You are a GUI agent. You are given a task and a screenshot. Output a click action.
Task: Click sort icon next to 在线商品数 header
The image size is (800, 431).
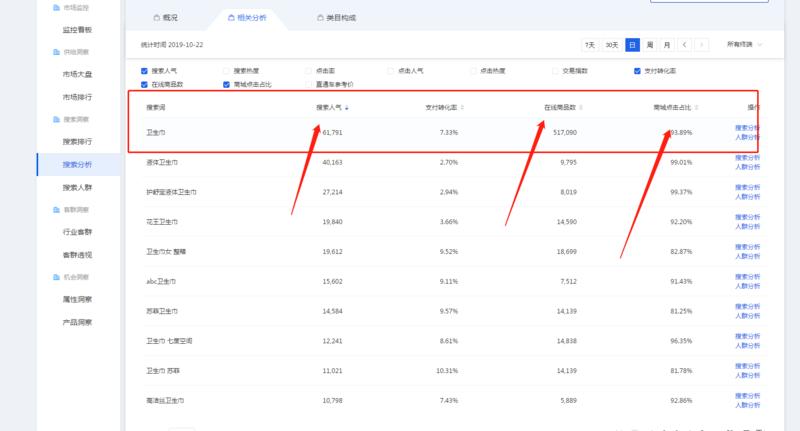pyautogui.click(x=580, y=107)
